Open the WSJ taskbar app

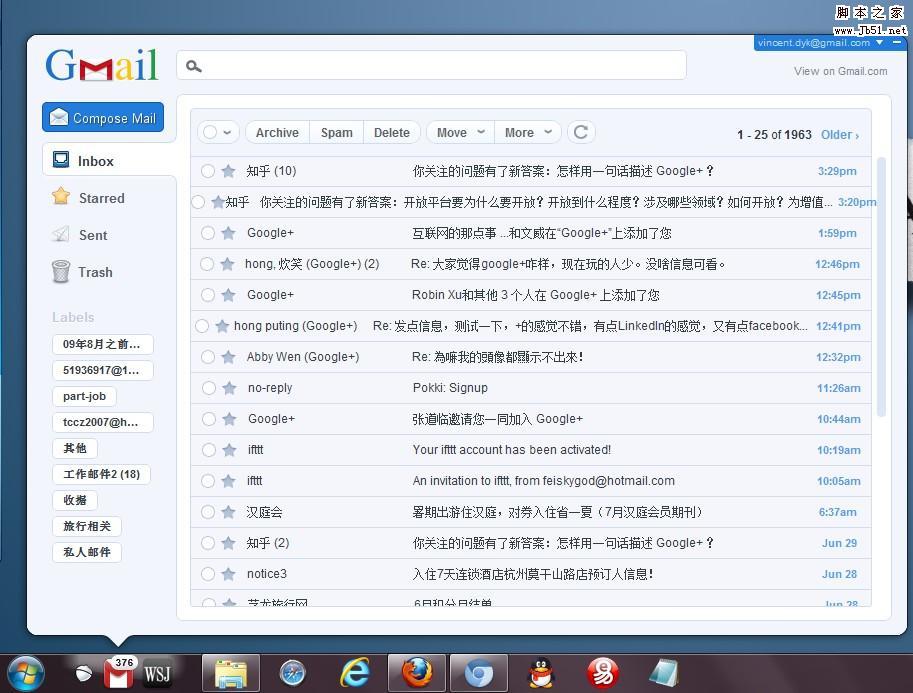157,674
